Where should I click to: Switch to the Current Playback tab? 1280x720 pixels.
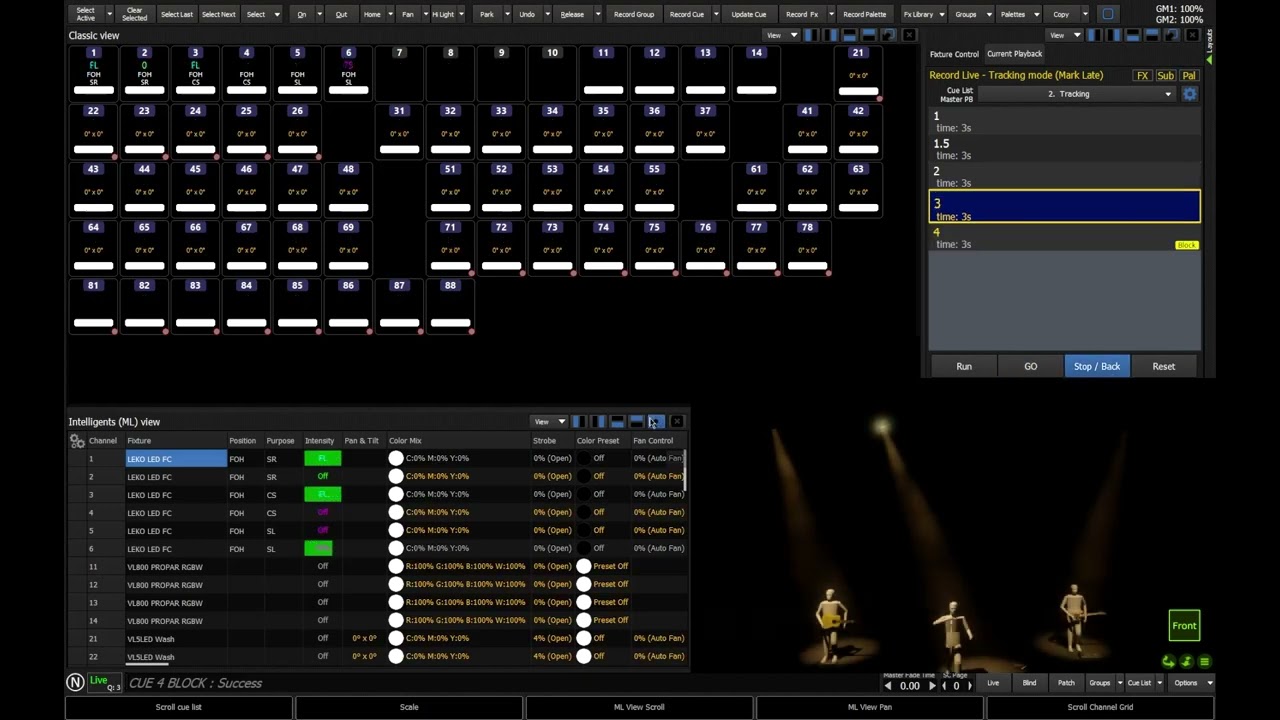1014,54
